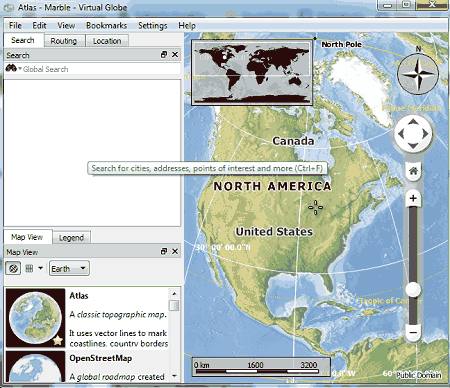
Task: Click the North Pole label
Action: (x=341, y=44)
